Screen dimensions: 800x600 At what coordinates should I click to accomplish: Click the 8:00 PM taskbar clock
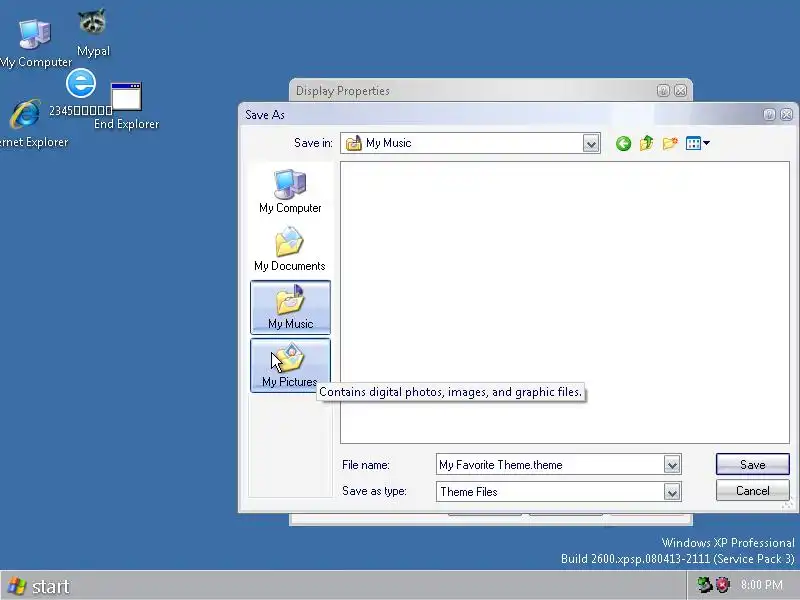click(761, 585)
